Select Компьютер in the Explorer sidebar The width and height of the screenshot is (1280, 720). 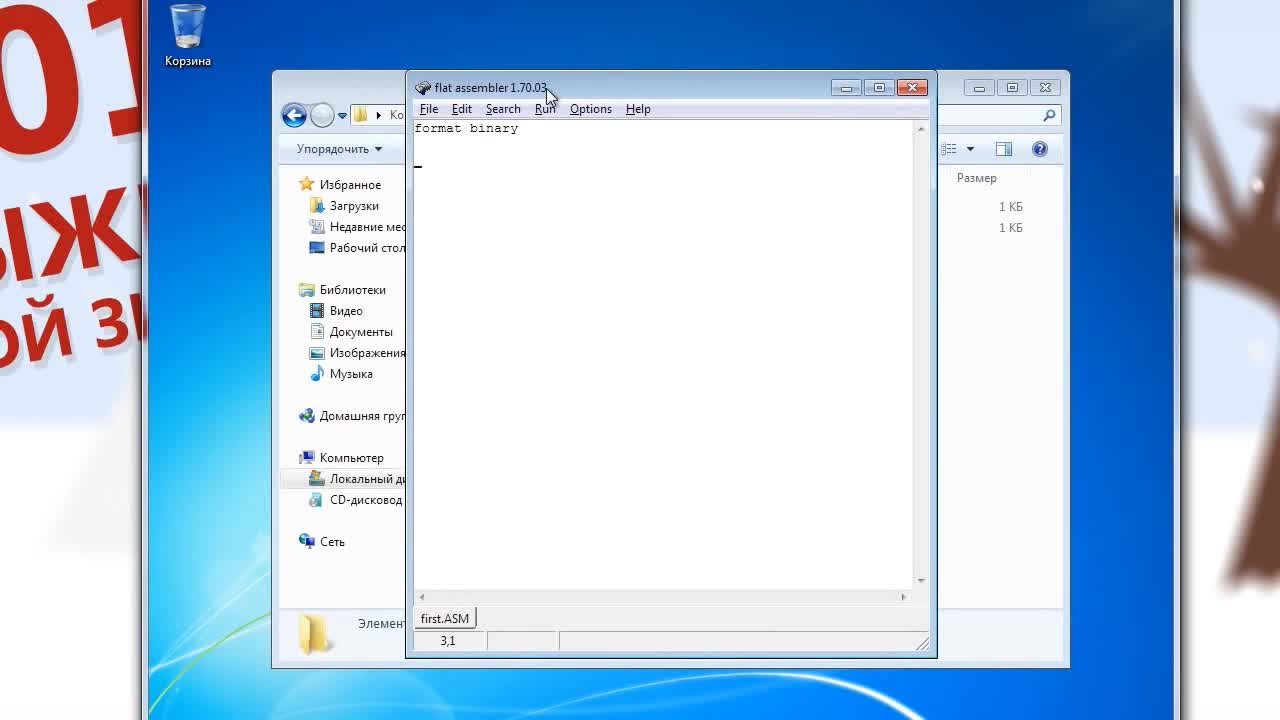tap(351, 458)
